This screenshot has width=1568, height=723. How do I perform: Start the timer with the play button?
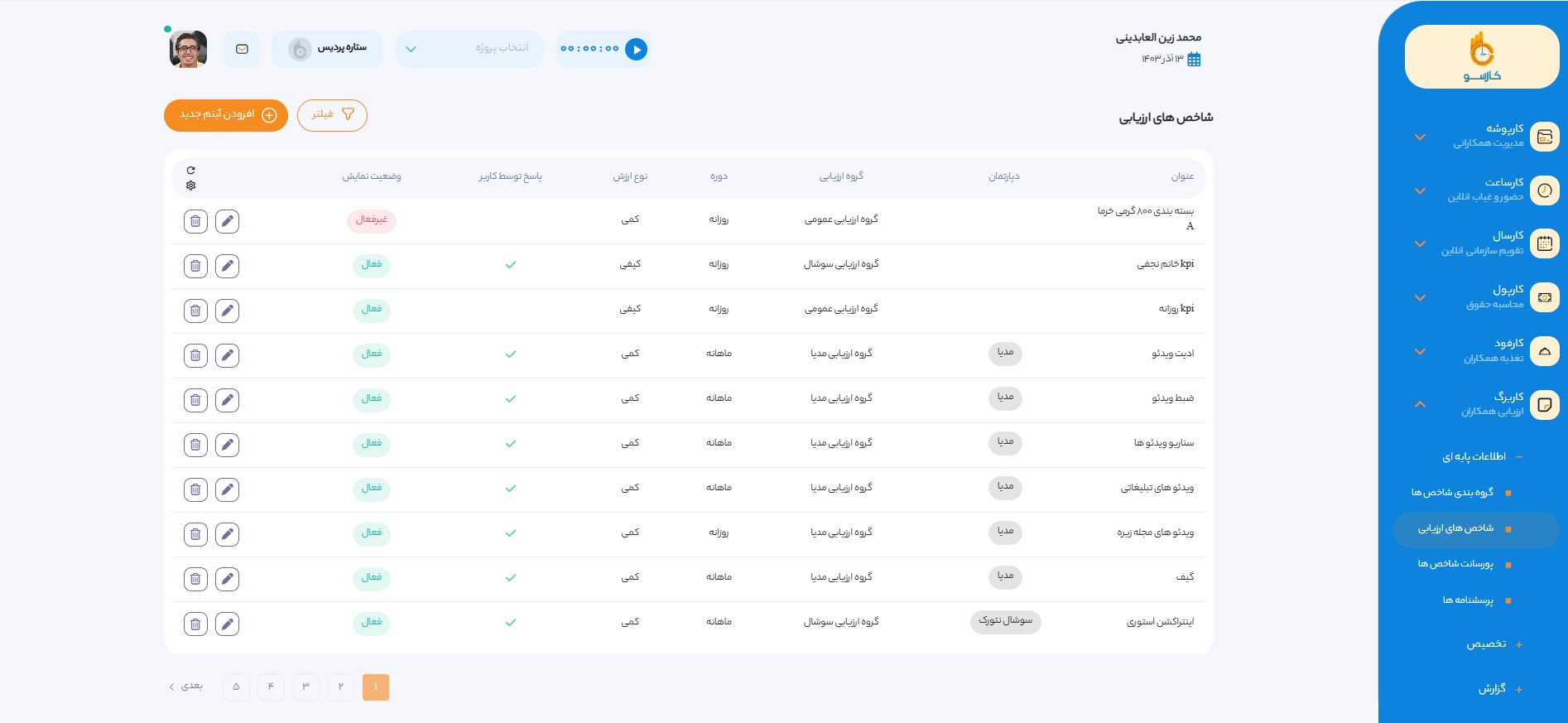click(636, 50)
